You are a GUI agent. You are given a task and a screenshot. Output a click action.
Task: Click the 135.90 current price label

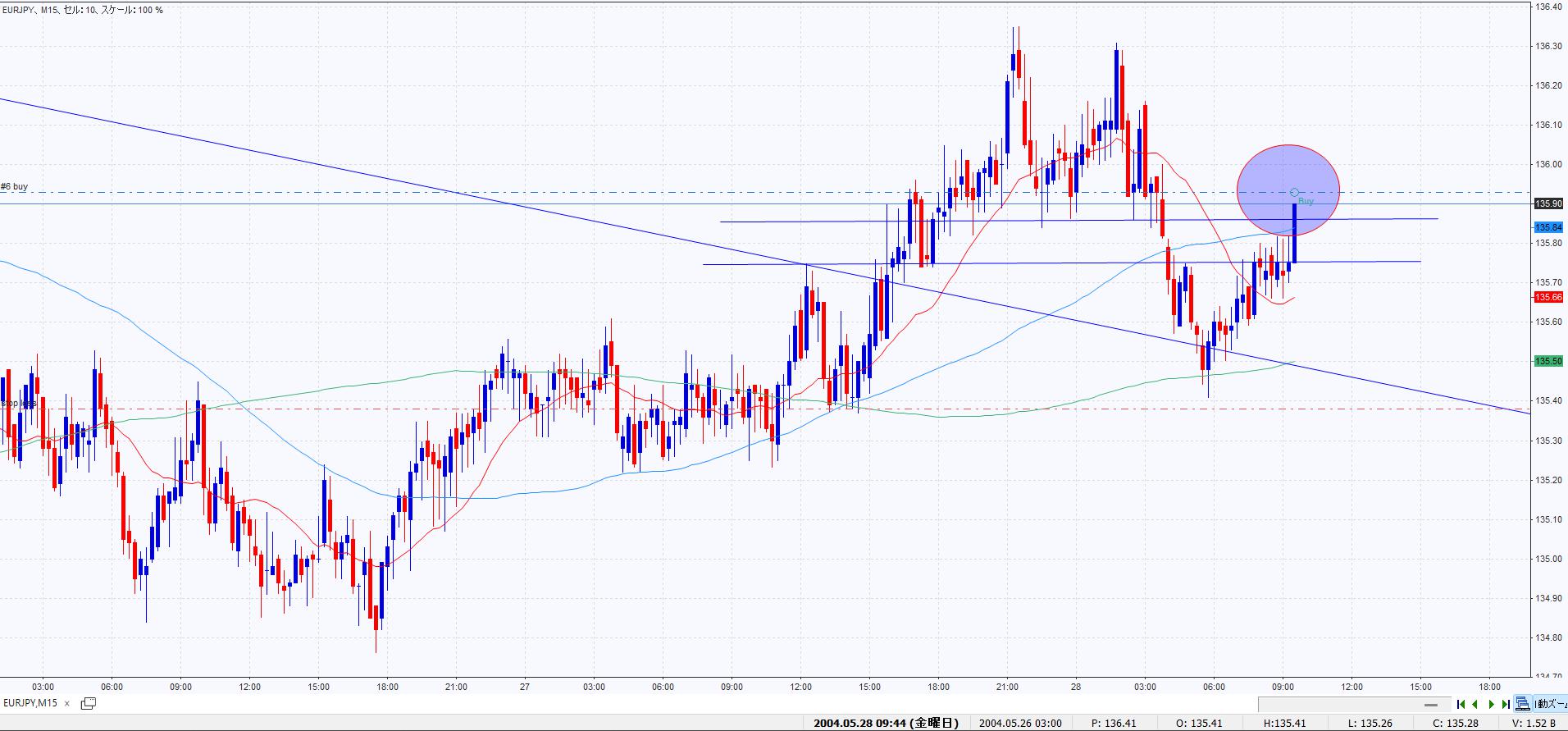point(1548,203)
